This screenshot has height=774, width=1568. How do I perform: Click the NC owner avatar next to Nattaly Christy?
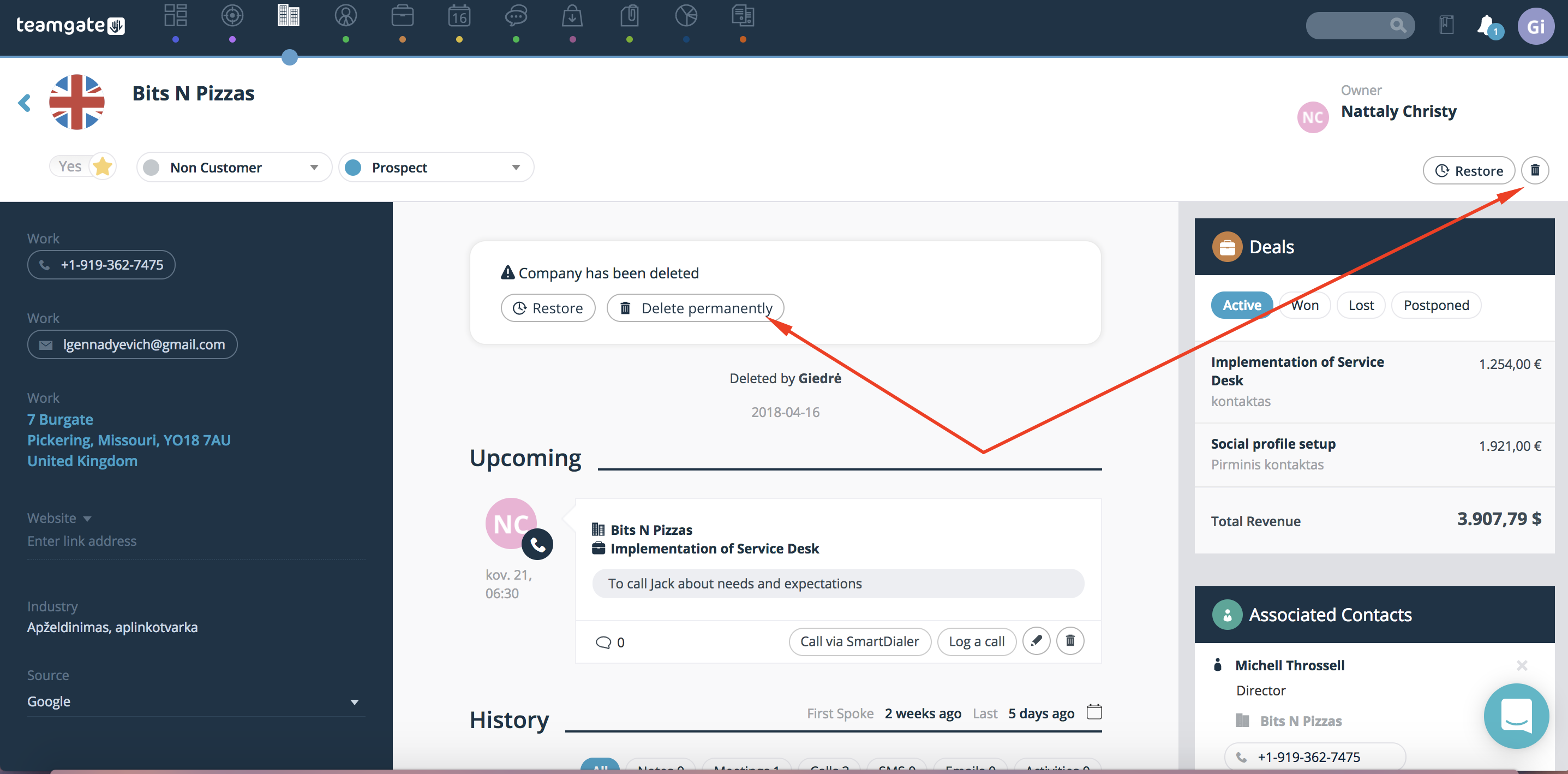(x=1312, y=117)
